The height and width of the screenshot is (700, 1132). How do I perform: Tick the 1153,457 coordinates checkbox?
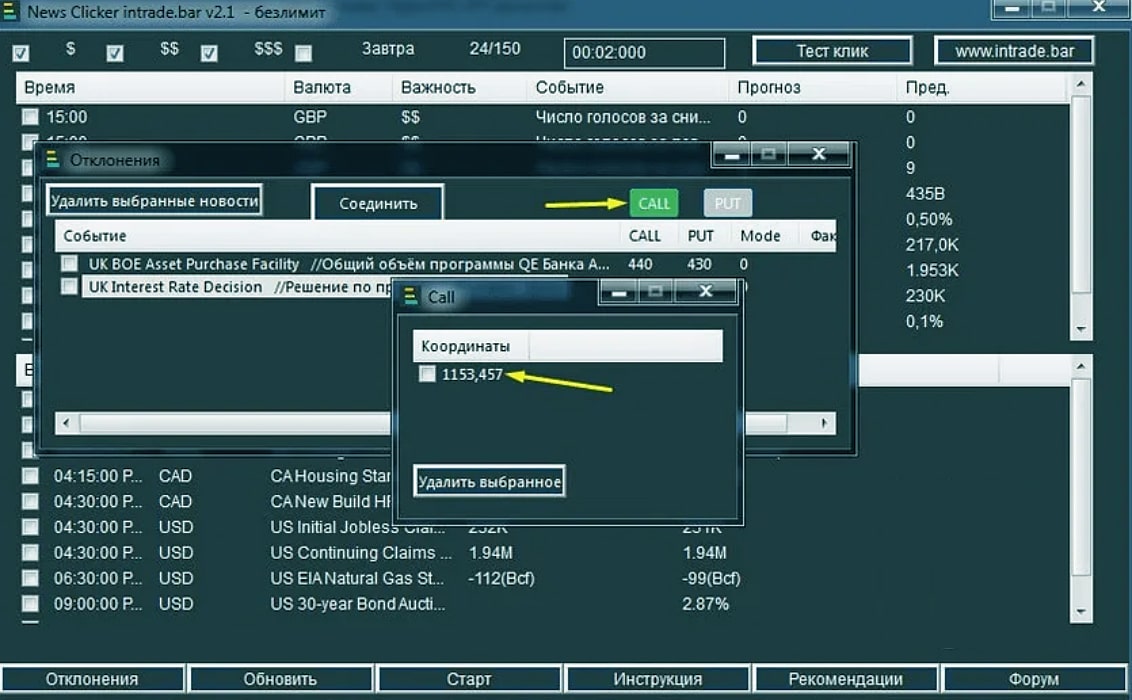click(427, 374)
